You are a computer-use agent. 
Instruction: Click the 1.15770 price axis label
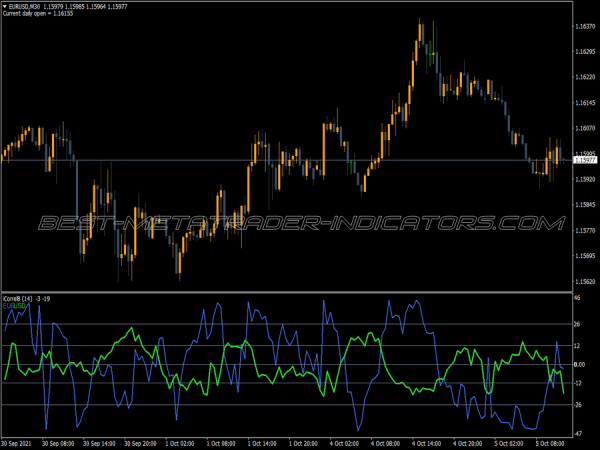[585, 230]
